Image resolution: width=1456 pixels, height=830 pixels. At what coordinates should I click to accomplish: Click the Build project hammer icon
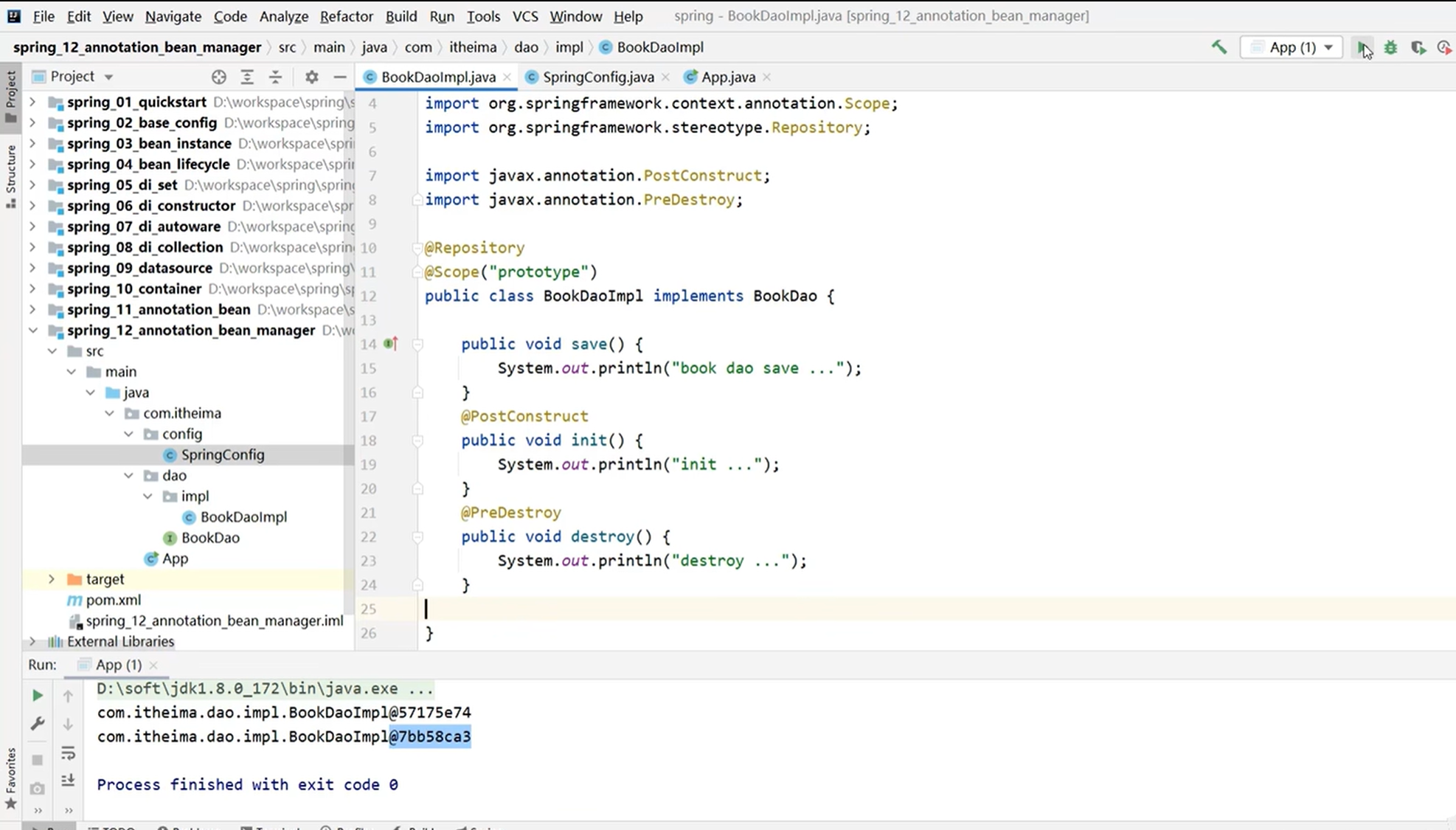pos(1218,47)
